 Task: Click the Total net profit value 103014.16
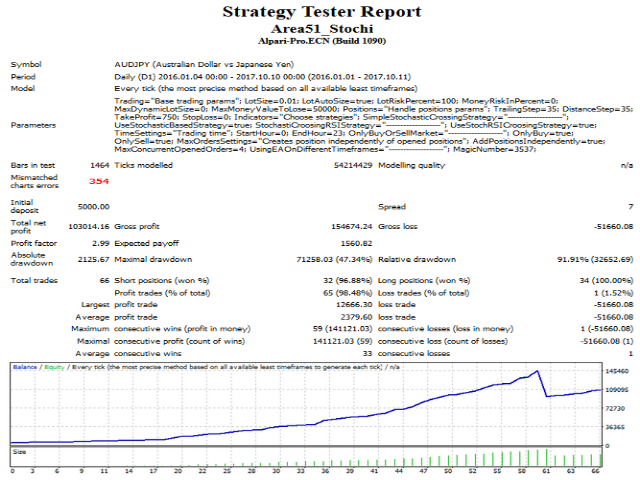(x=89, y=230)
